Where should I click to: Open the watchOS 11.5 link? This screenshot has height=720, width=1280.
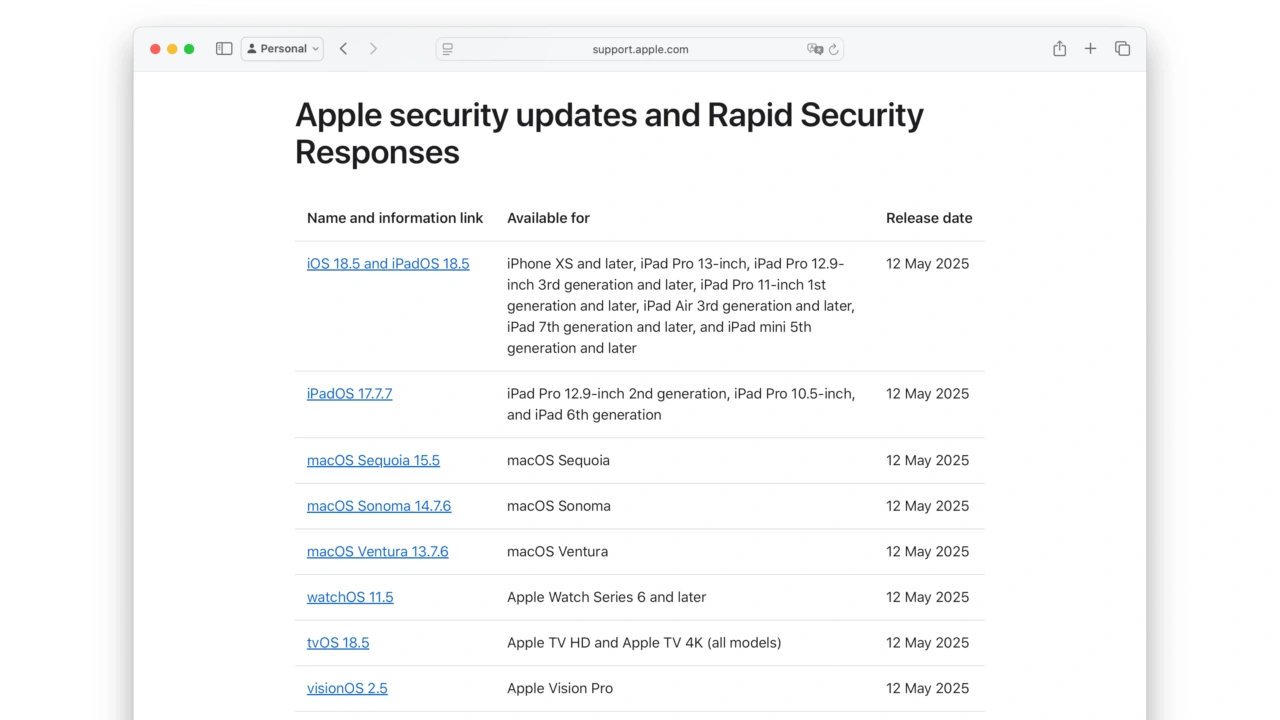[x=350, y=597]
